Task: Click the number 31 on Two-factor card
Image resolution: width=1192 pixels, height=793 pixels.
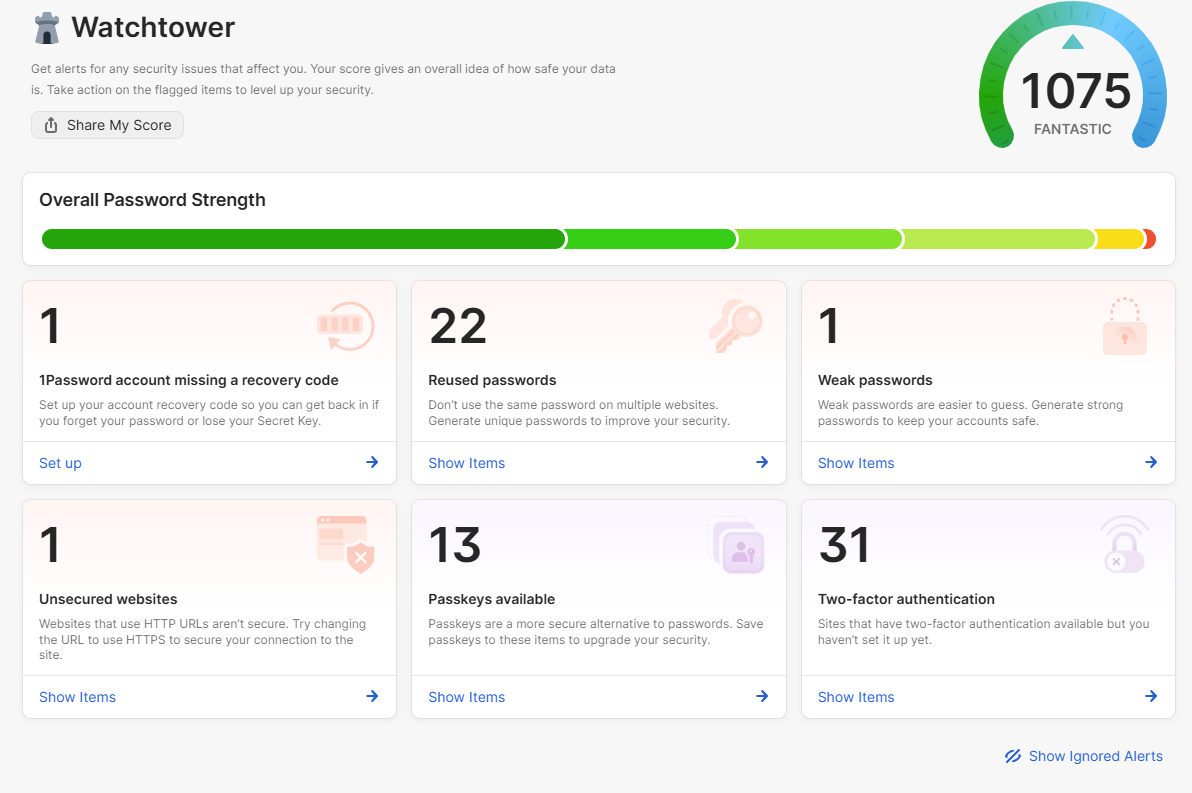Action: click(x=844, y=545)
